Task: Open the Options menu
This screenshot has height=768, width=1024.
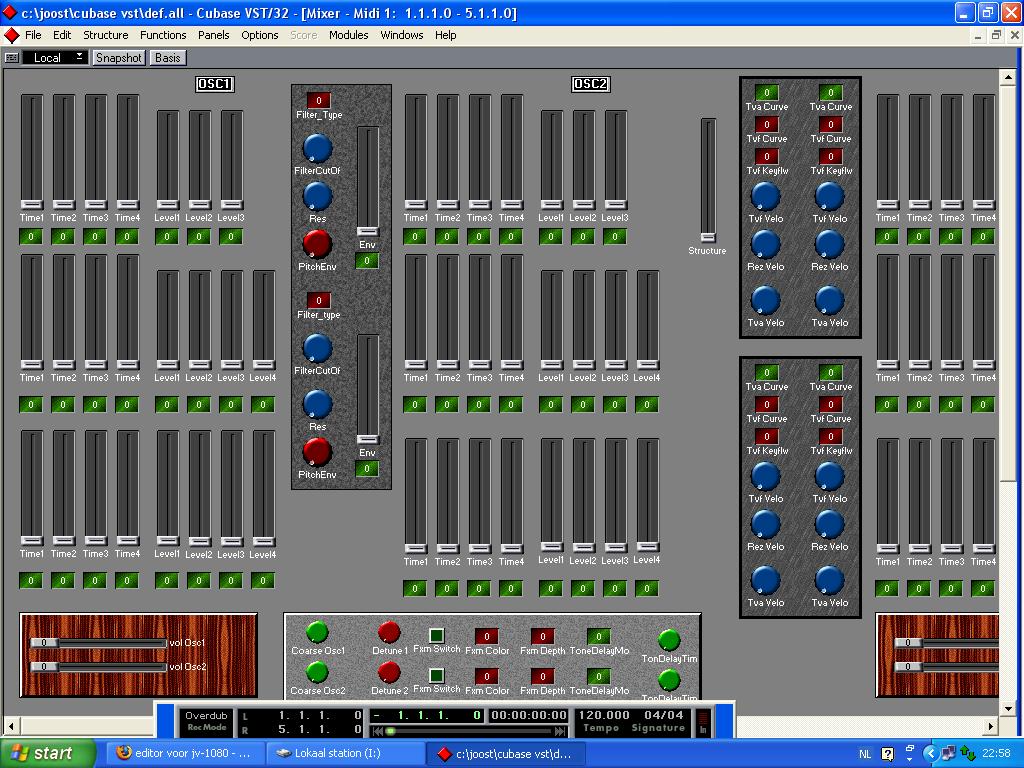Action: 259,35
